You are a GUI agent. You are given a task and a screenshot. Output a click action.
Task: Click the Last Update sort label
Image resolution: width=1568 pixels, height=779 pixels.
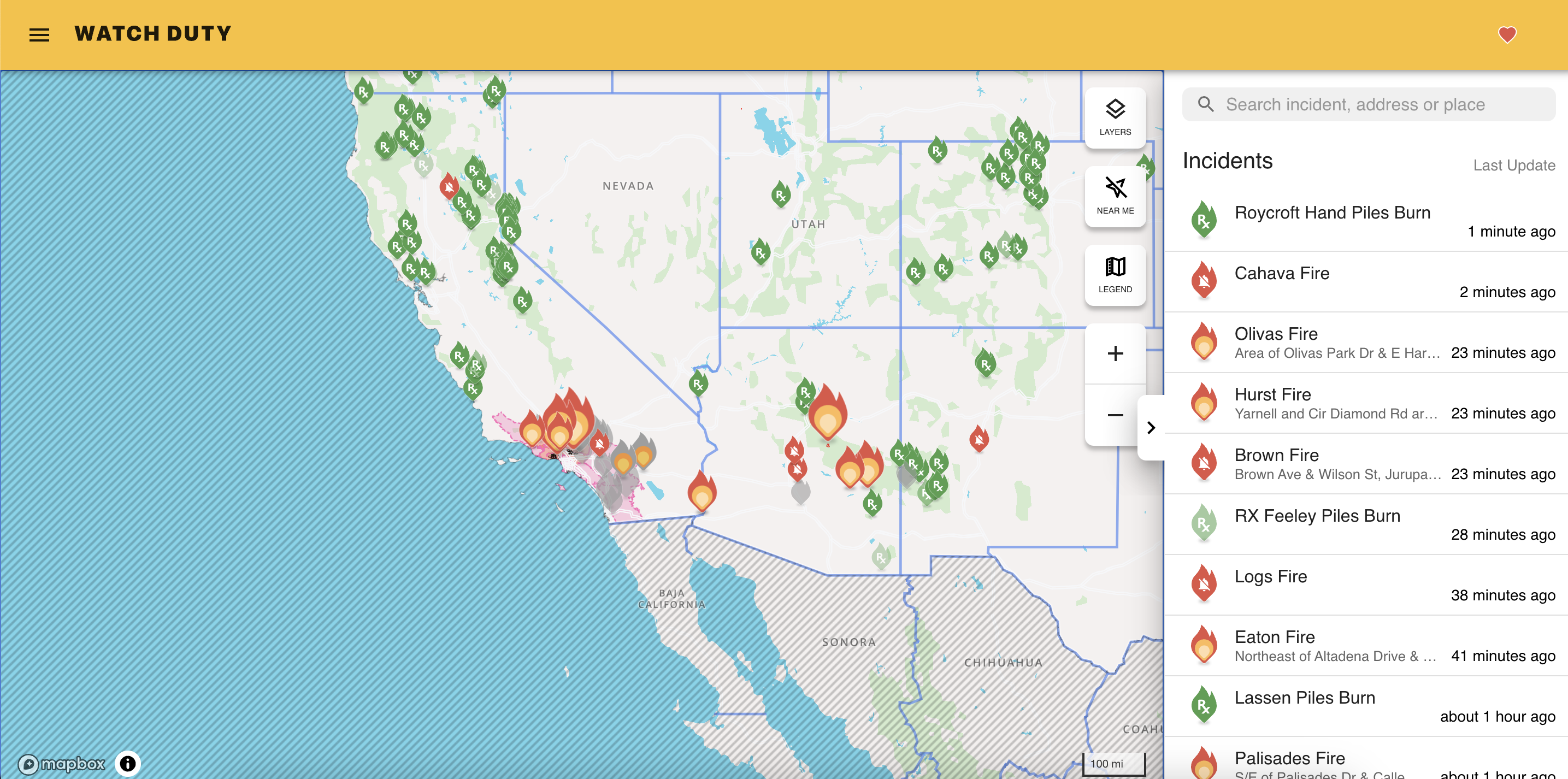[1514, 164]
